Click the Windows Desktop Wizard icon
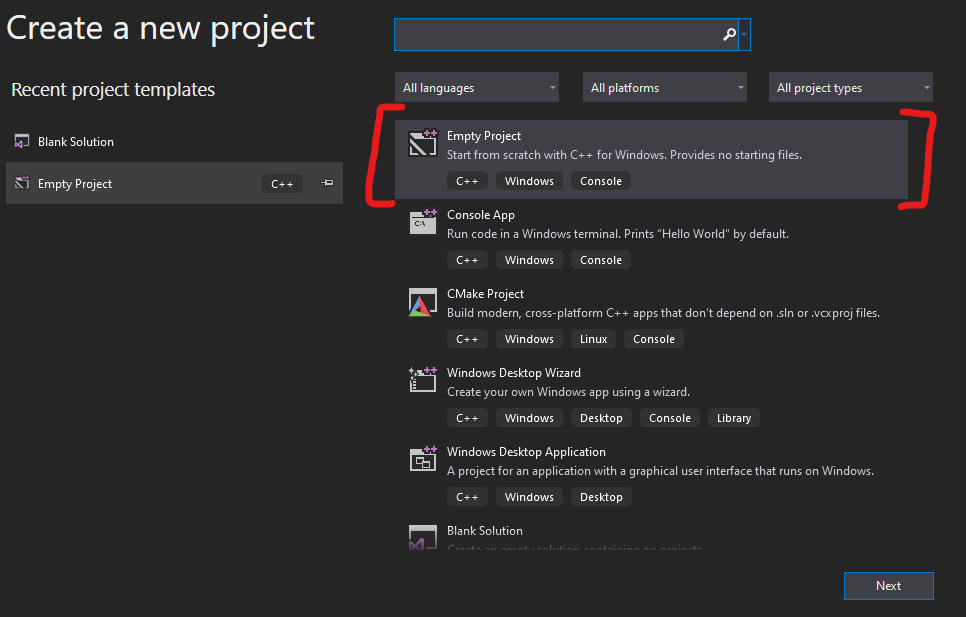The width and height of the screenshot is (966, 617). (x=423, y=379)
